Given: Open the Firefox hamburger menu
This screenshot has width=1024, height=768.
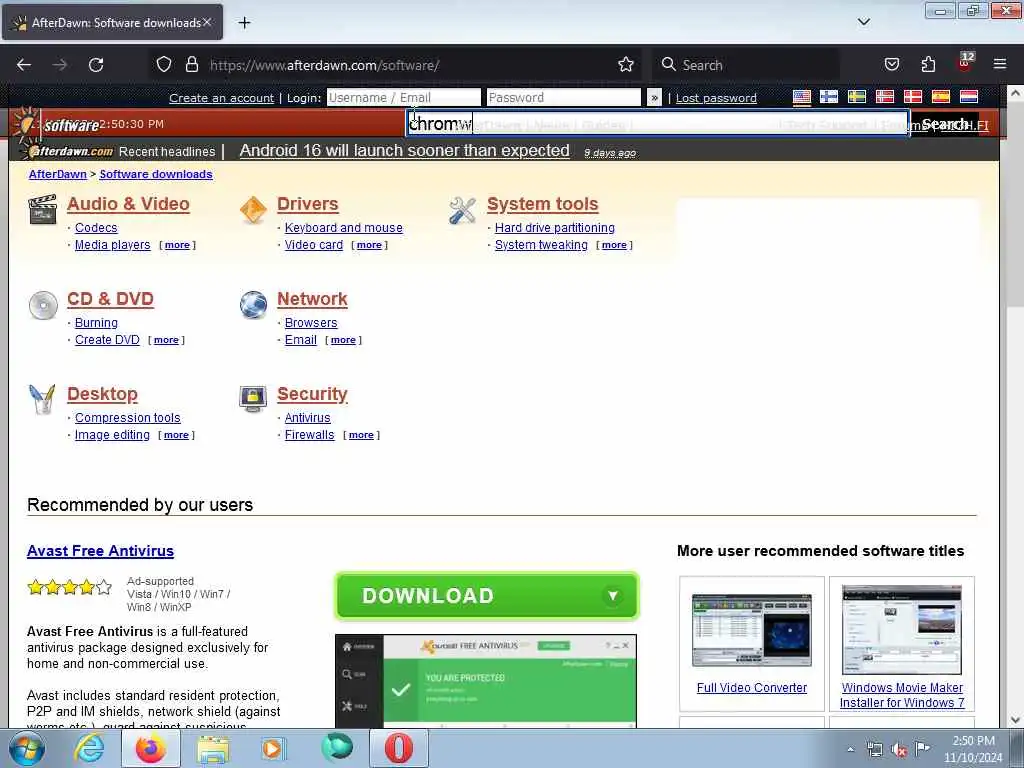Looking at the screenshot, I should tap(1000, 65).
